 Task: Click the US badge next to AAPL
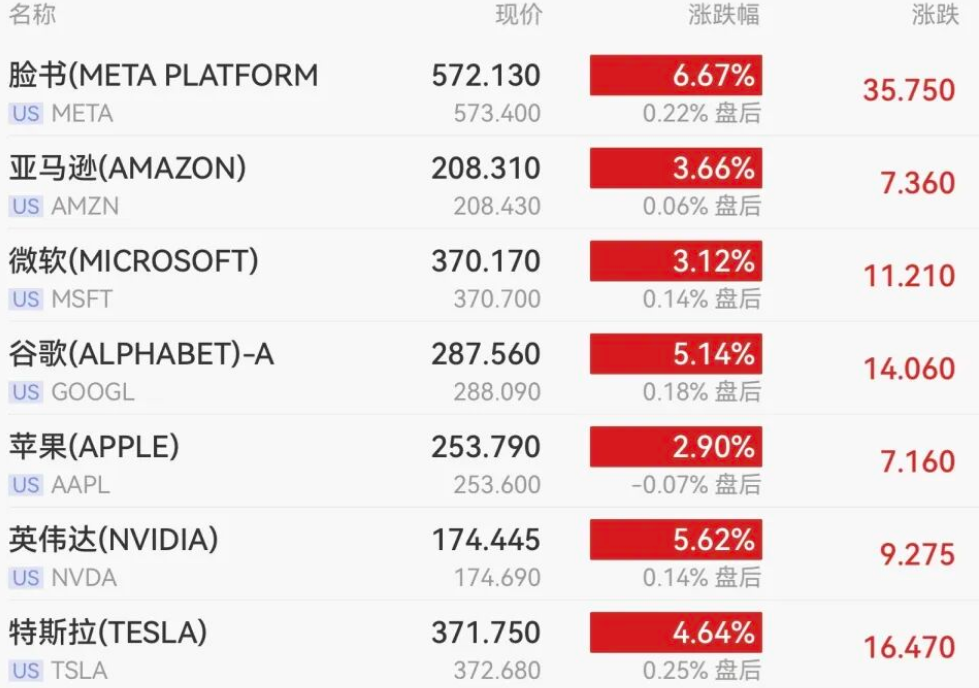[x=26, y=485]
